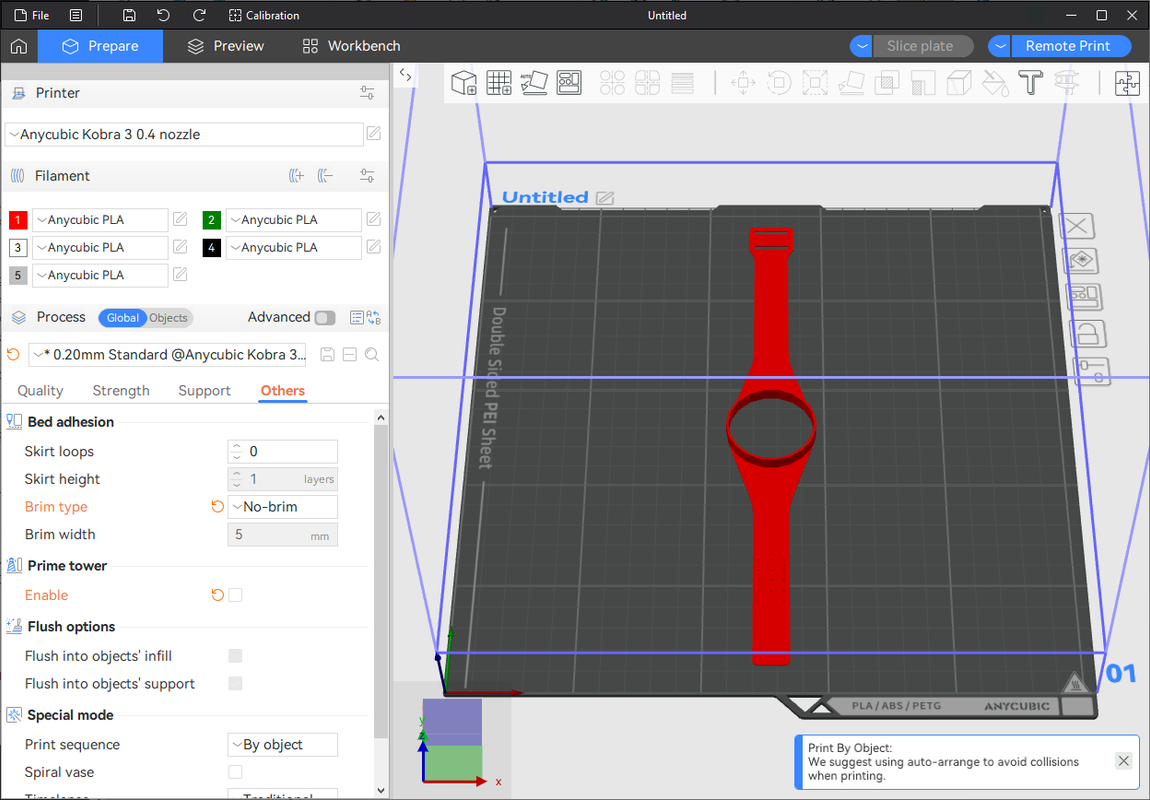Edit filament 1 preset pencil icon
Image resolution: width=1150 pixels, height=800 pixels.
[180, 219]
